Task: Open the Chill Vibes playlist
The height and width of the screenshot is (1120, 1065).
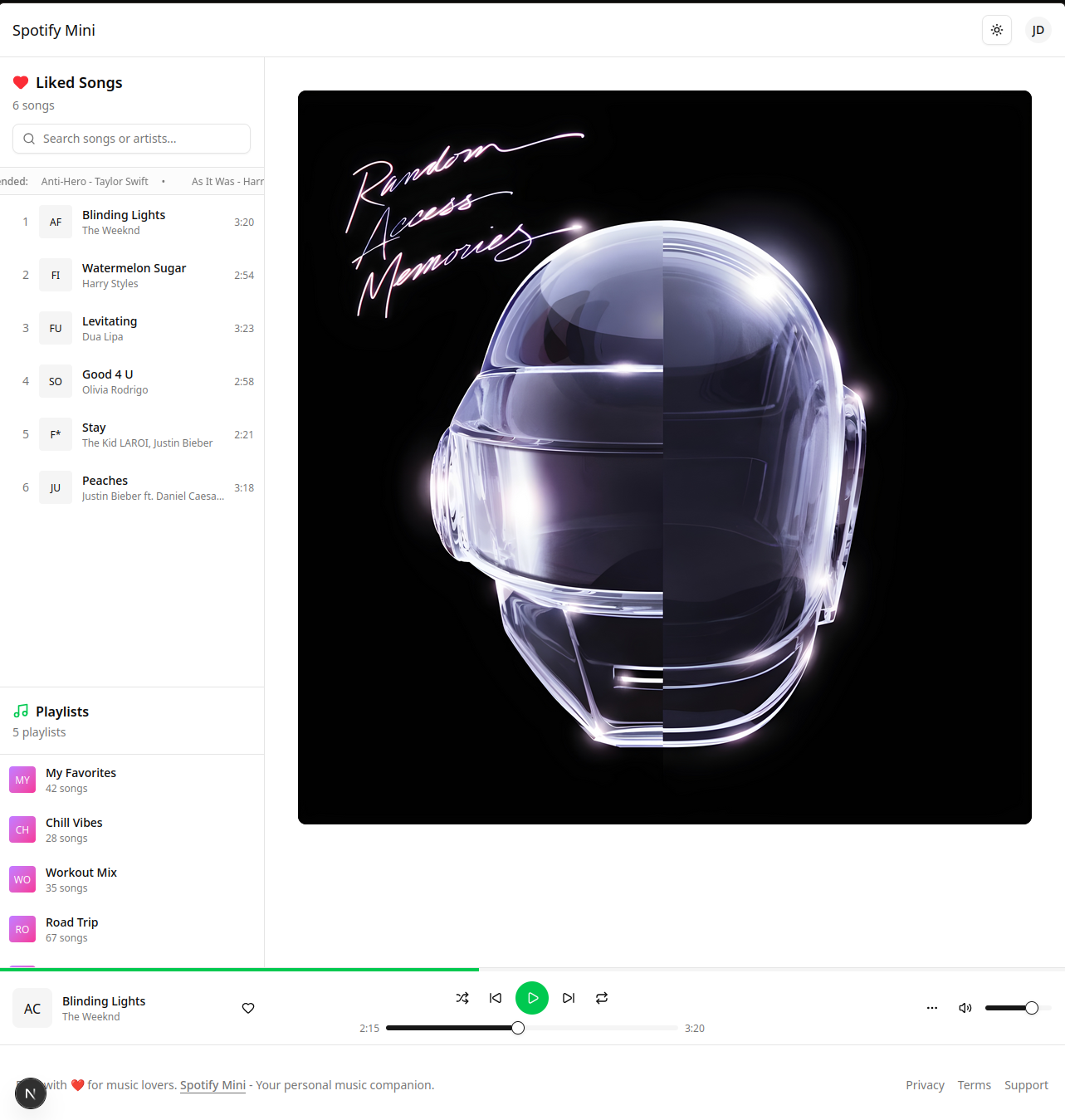Action: pyautogui.click(x=132, y=829)
